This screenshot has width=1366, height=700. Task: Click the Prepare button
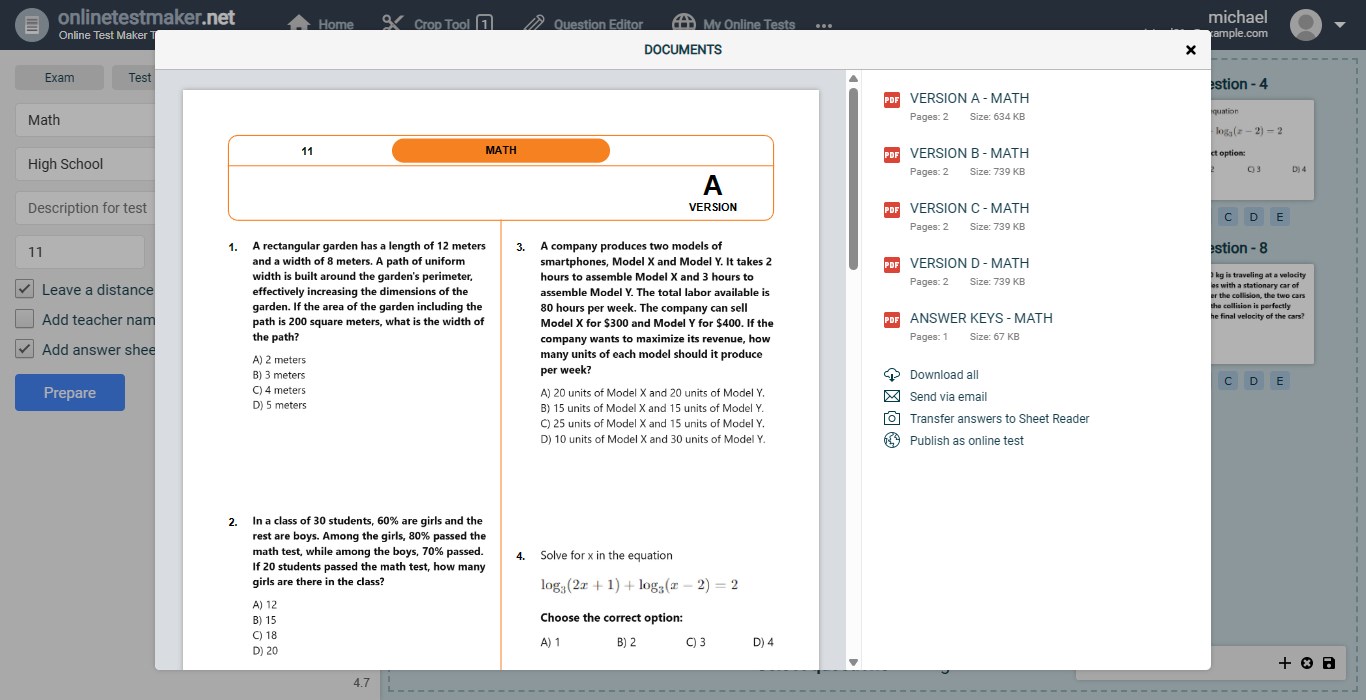pyautogui.click(x=70, y=393)
